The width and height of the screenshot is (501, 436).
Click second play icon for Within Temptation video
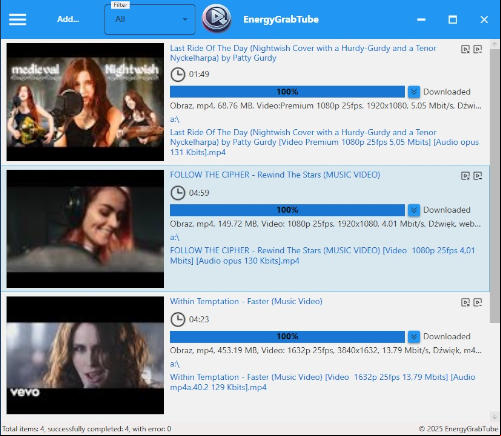click(478, 302)
